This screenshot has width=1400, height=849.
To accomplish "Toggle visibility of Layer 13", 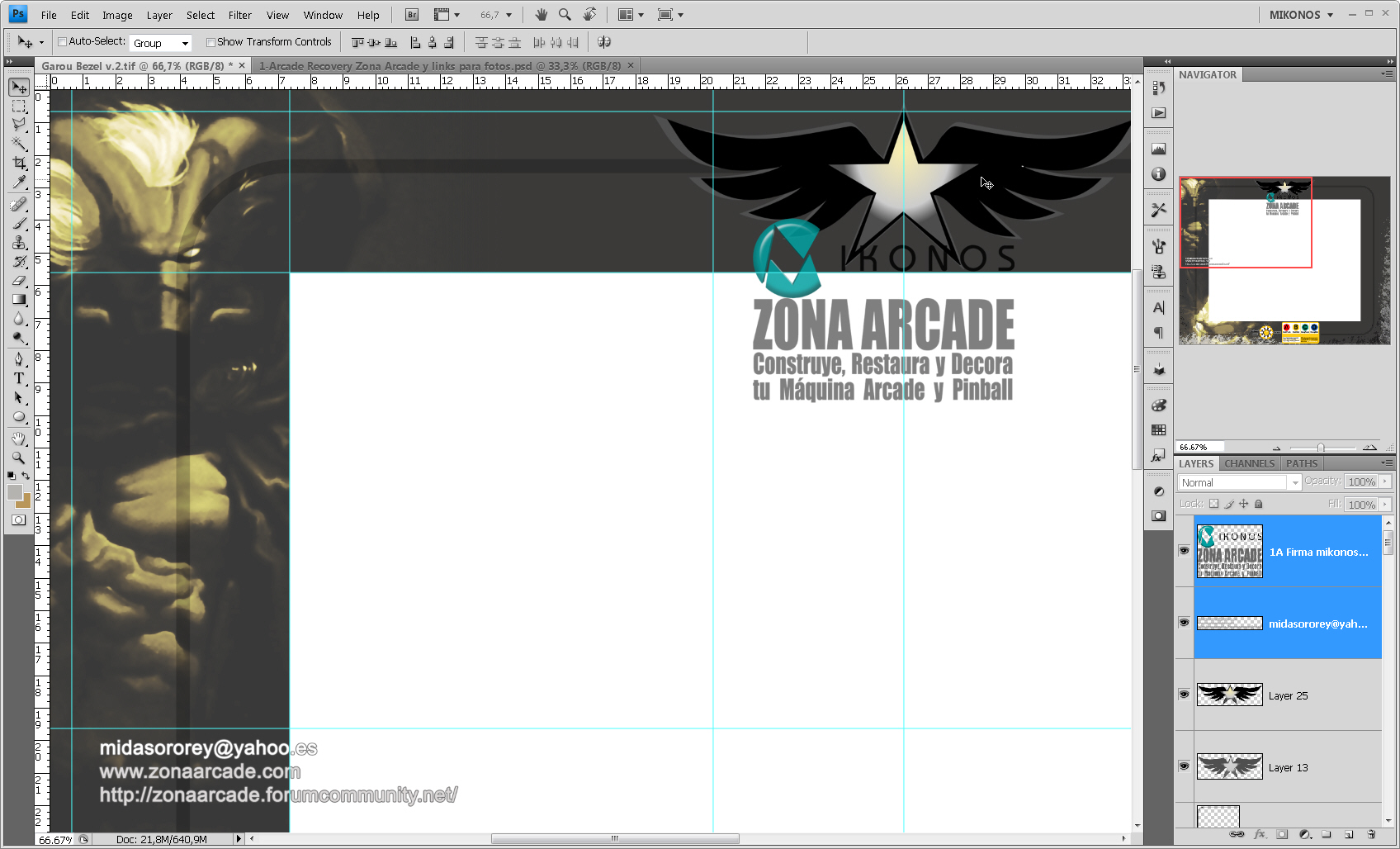I will (x=1184, y=766).
